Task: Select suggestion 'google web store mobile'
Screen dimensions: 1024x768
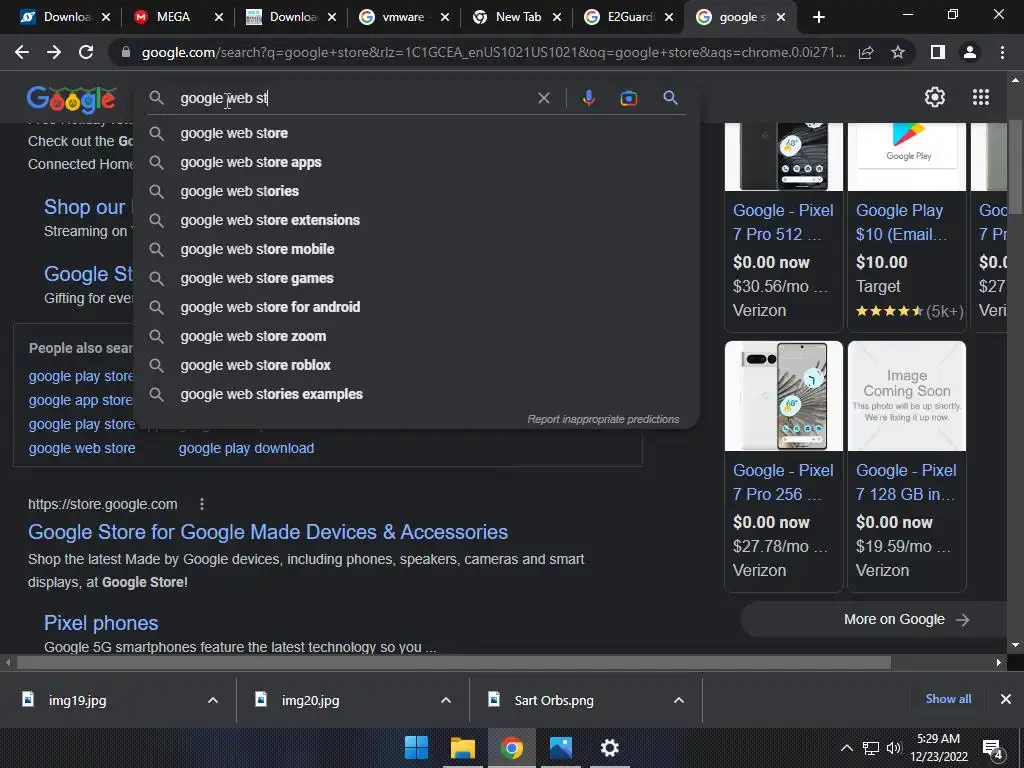Action: (417, 249)
